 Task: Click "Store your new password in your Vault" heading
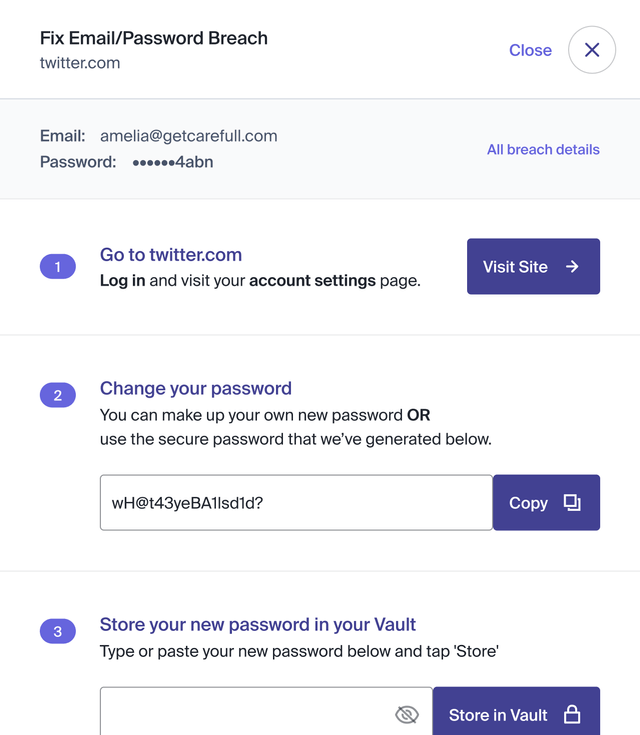258,625
